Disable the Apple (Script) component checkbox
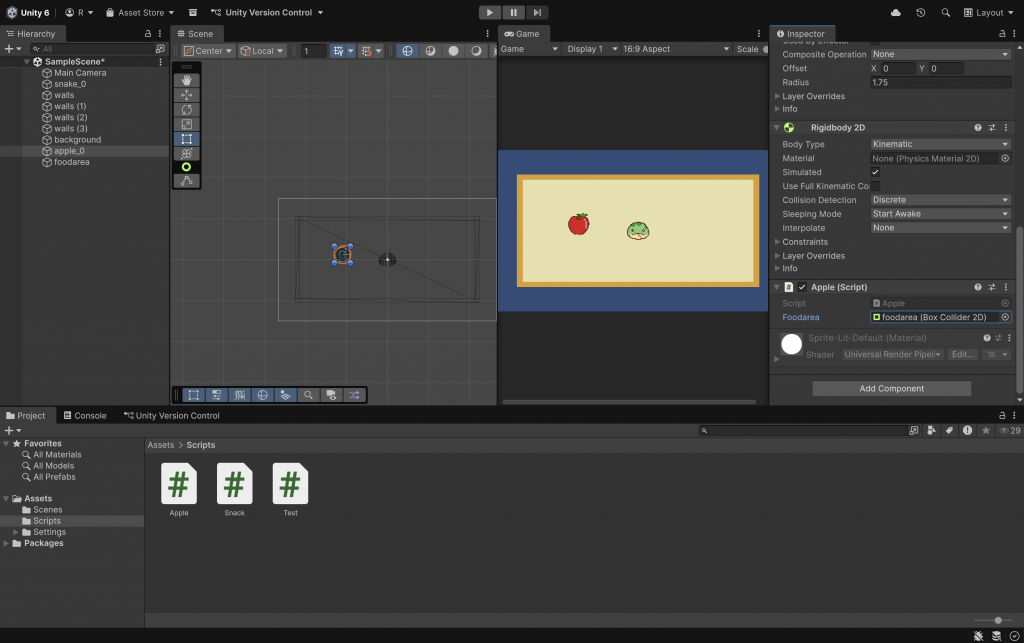 pos(802,287)
